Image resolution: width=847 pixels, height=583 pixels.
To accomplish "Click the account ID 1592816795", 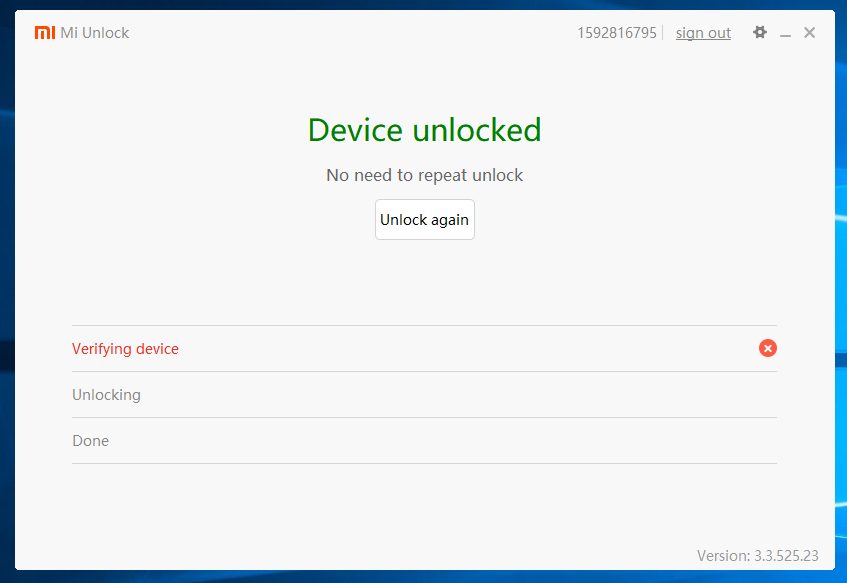I will tap(616, 33).
